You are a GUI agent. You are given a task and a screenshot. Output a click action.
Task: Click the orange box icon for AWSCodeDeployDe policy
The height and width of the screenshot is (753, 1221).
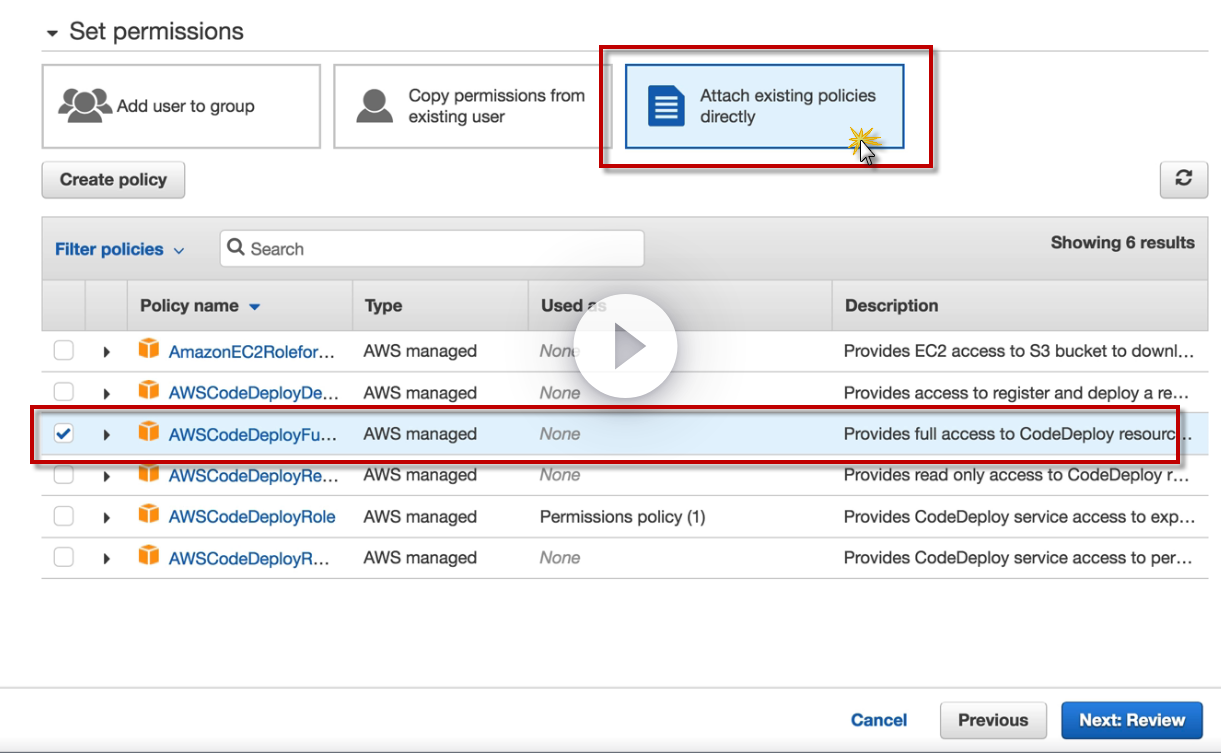point(149,392)
